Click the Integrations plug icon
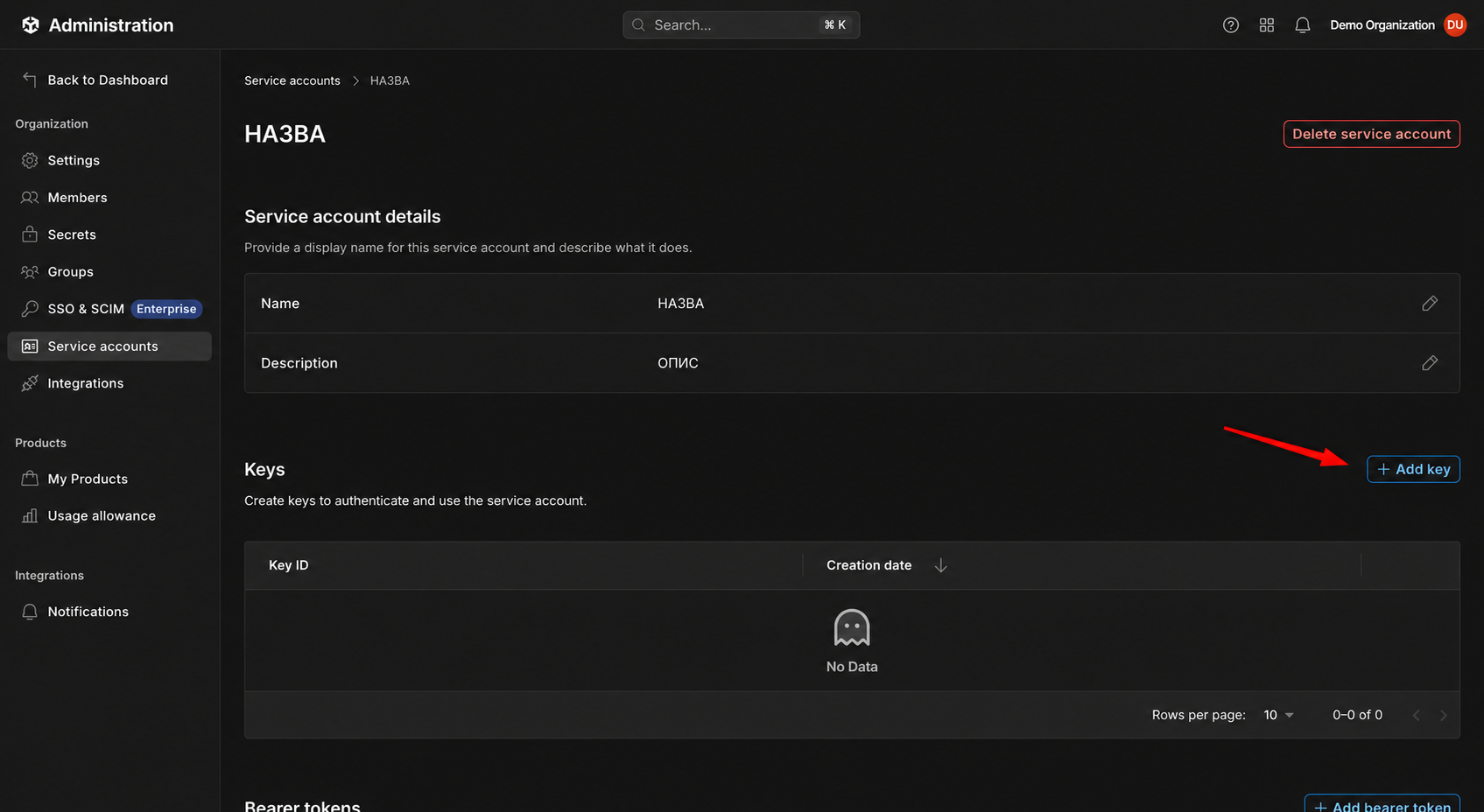 click(x=30, y=383)
